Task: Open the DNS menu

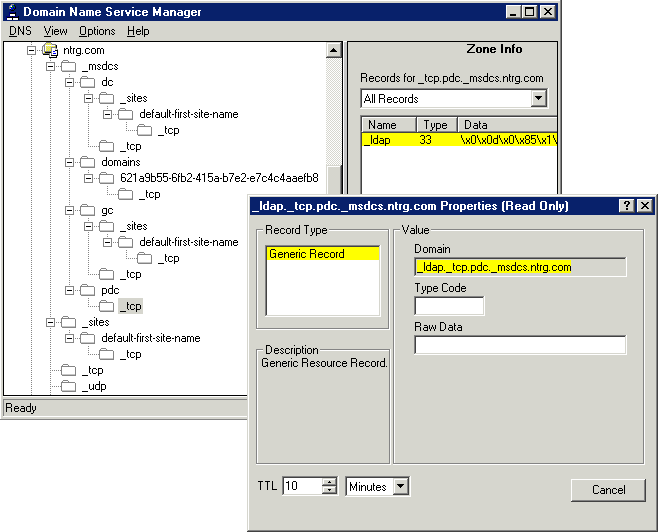Action: (20, 31)
